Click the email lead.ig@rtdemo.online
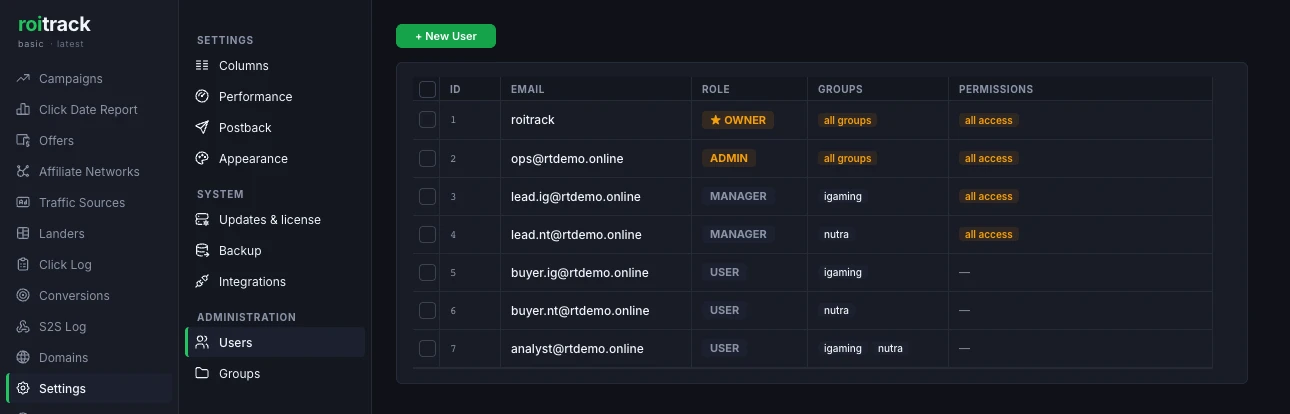Image resolution: width=1290 pixels, height=414 pixels. click(576, 197)
